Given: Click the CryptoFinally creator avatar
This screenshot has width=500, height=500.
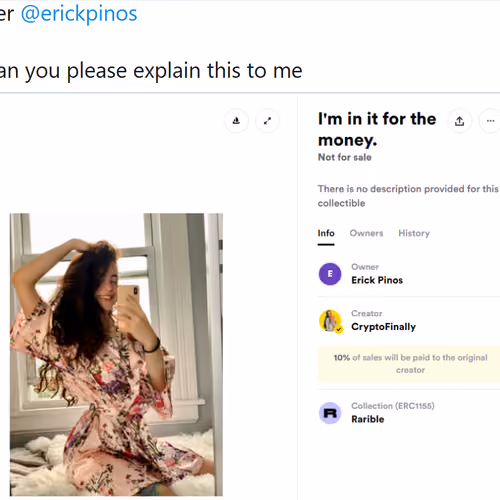Looking at the screenshot, I should (329, 321).
